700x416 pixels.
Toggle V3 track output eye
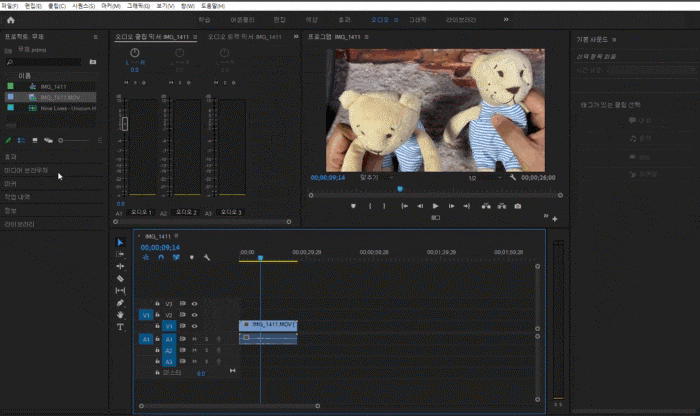[x=195, y=304]
